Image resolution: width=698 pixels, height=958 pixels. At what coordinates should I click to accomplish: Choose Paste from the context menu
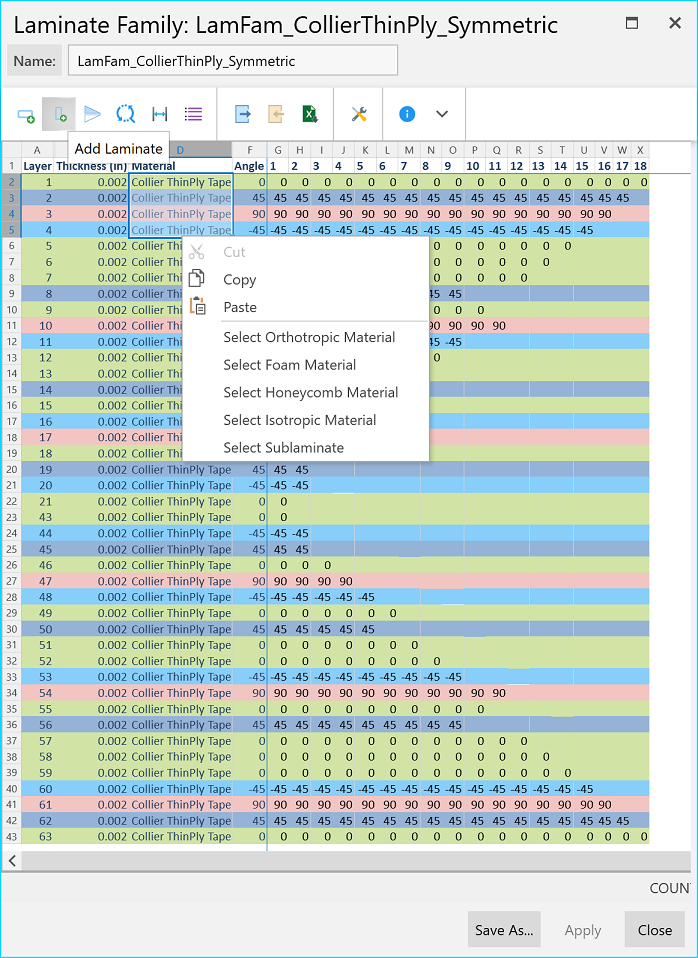(306, 307)
